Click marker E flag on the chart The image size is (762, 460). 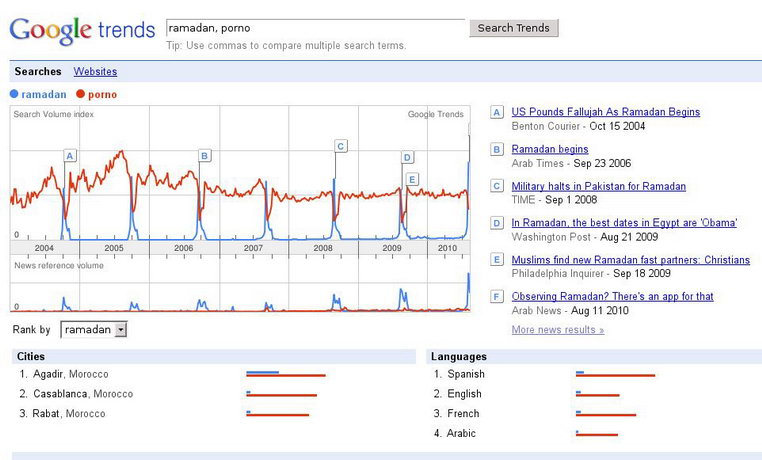pyautogui.click(x=412, y=180)
